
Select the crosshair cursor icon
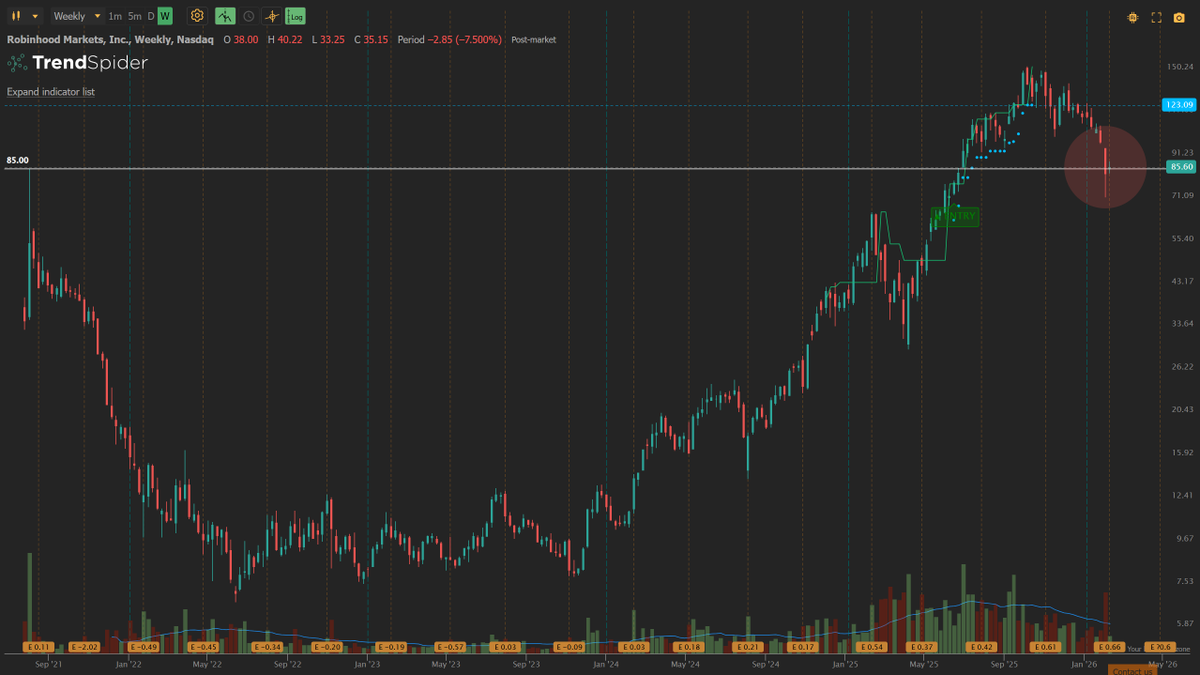(272, 16)
